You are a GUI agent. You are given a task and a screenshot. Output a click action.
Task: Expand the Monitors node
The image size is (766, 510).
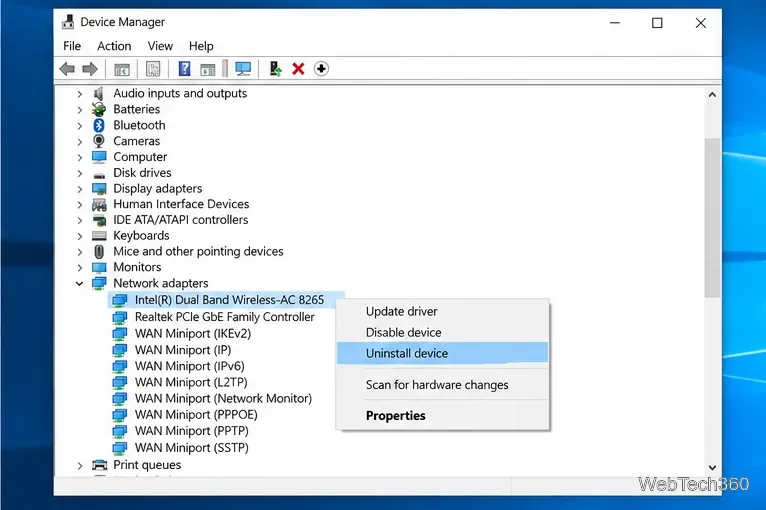[80, 268]
